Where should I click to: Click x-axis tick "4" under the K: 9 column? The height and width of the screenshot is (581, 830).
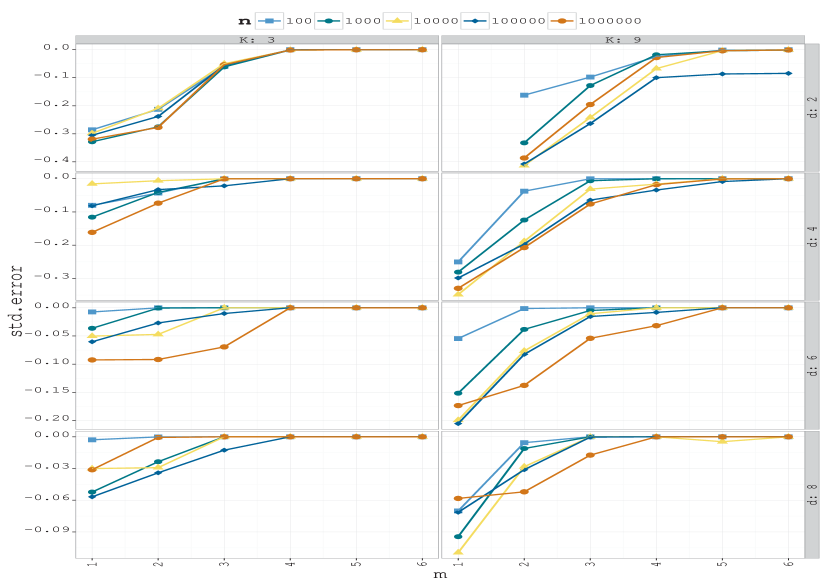656,564
